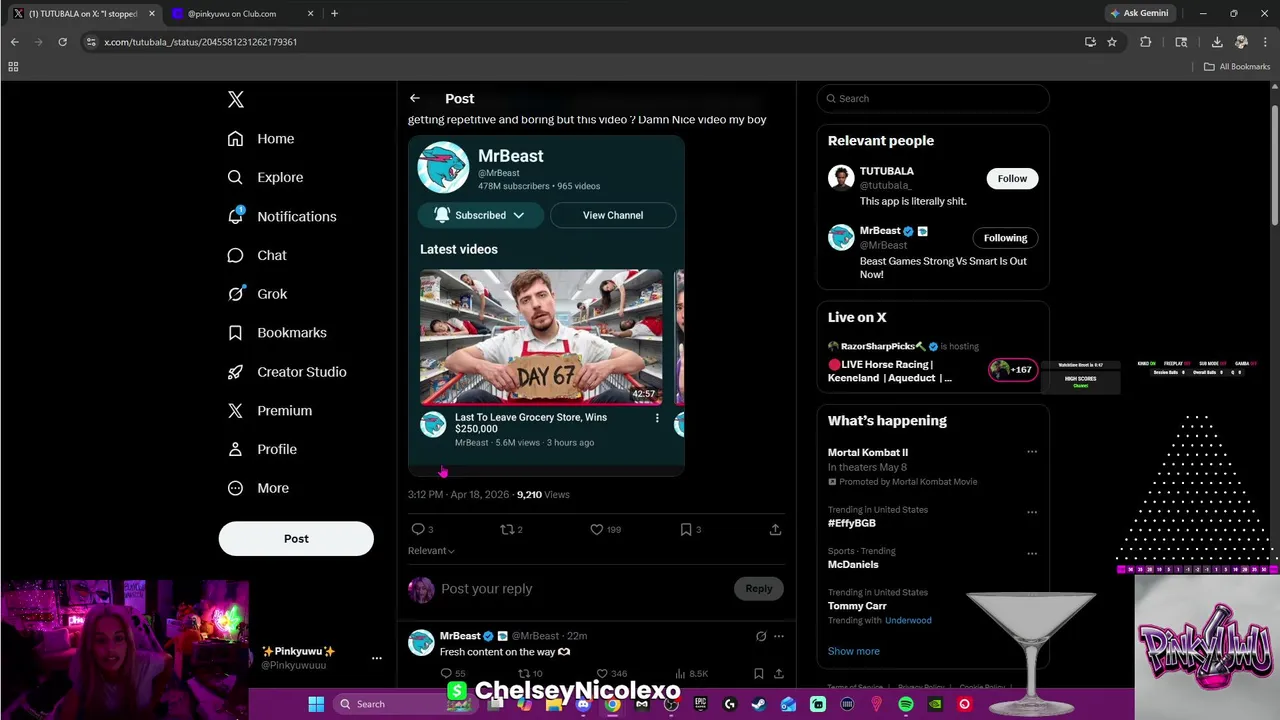Image resolution: width=1280 pixels, height=720 pixels.
Task: Click the reply bubble icon with 3 replies
Action: coord(418,529)
